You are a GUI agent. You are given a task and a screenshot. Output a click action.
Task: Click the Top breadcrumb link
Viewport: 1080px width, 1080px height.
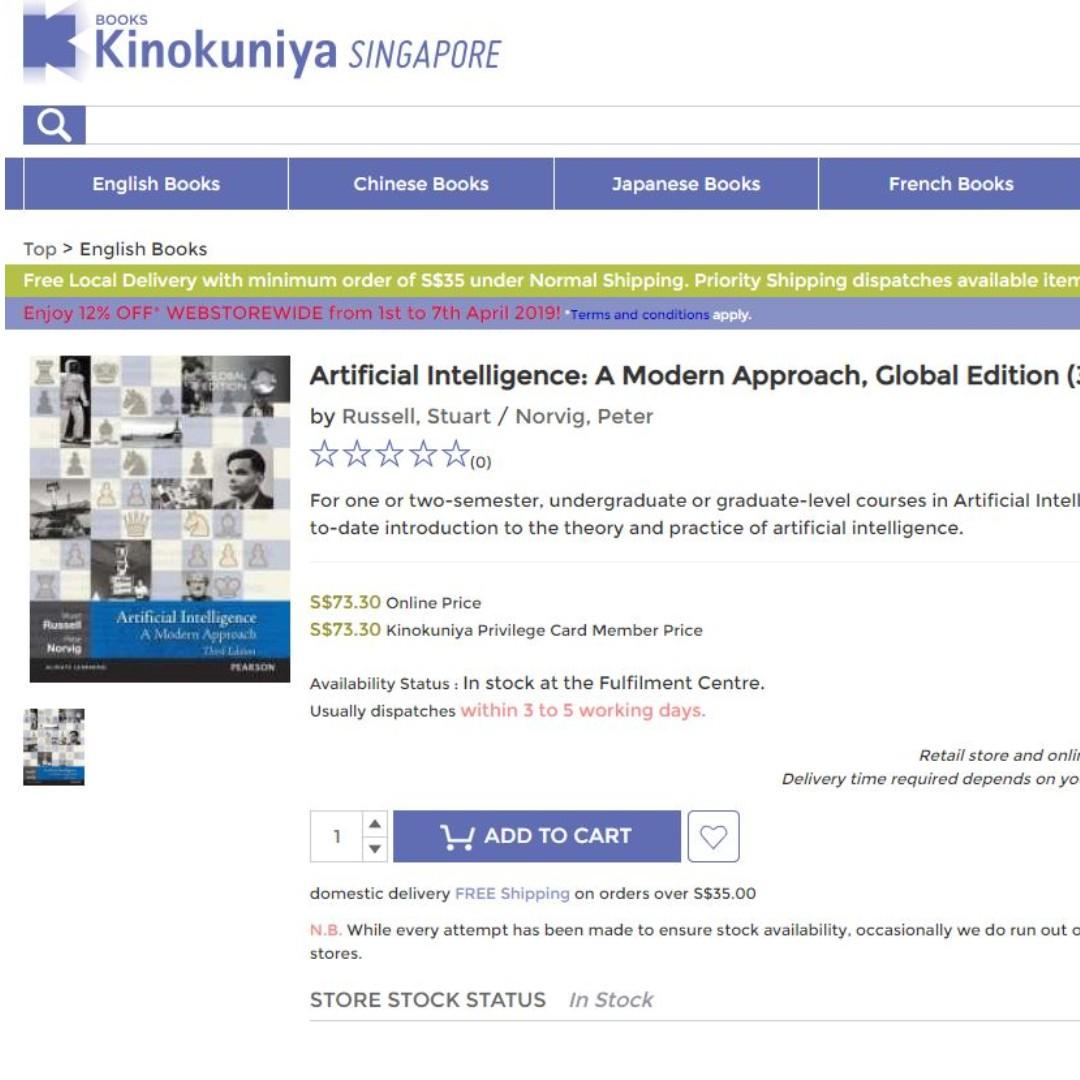point(40,249)
